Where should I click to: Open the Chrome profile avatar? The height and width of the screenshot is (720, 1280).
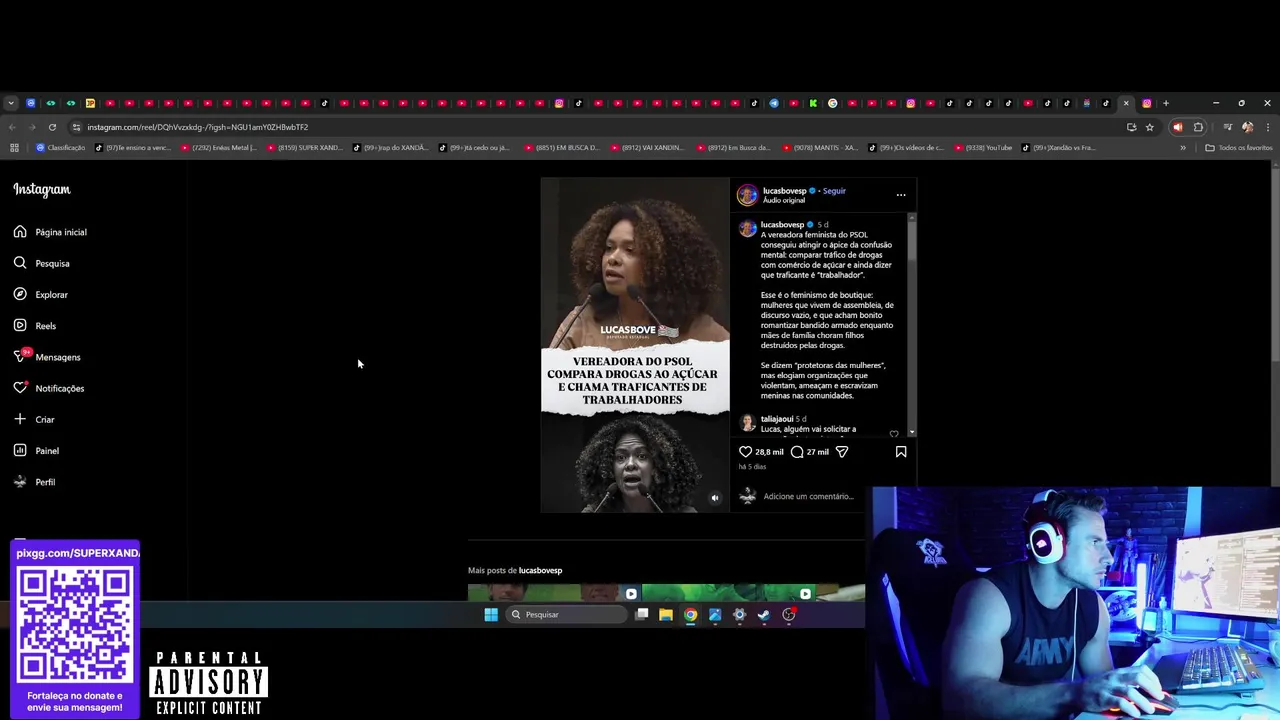click(x=1247, y=127)
